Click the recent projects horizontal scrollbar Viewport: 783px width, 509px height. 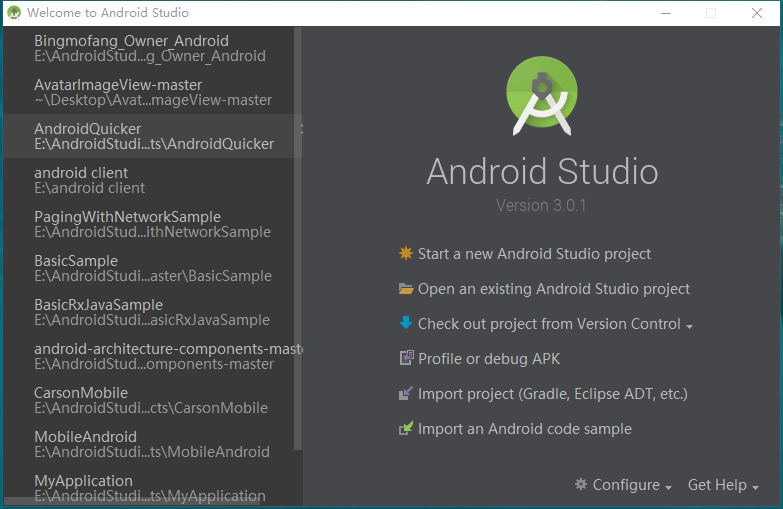pos(132,501)
